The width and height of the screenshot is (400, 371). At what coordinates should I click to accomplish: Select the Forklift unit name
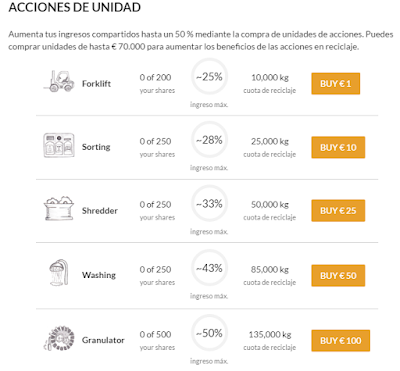pyautogui.click(x=96, y=84)
